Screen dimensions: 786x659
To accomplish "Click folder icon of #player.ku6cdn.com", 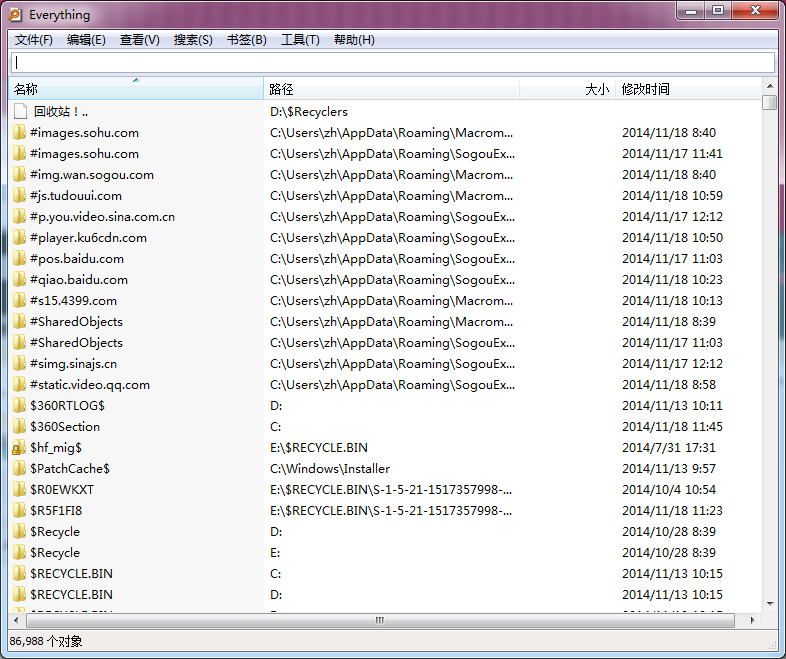I will coord(19,238).
